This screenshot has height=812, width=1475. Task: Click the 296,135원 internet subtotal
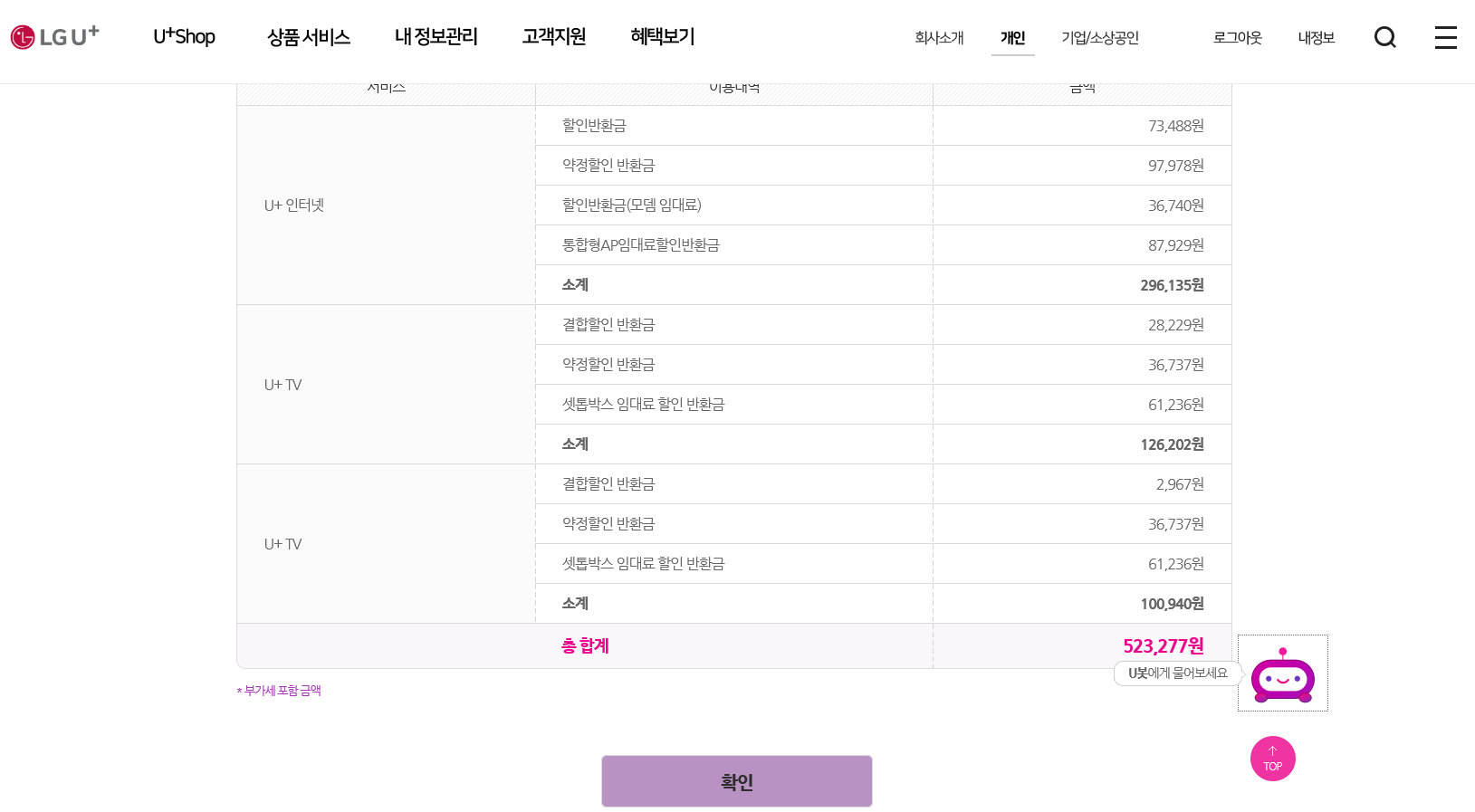[x=1172, y=285]
